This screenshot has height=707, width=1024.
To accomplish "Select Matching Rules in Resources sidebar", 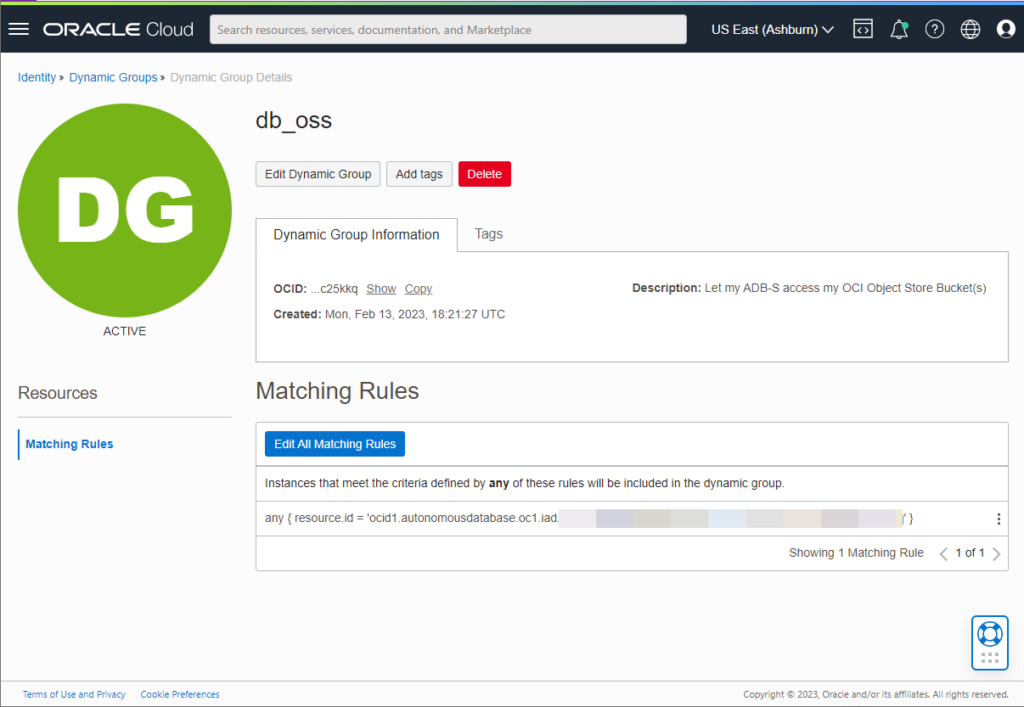I will pyautogui.click(x=69, y=444).
